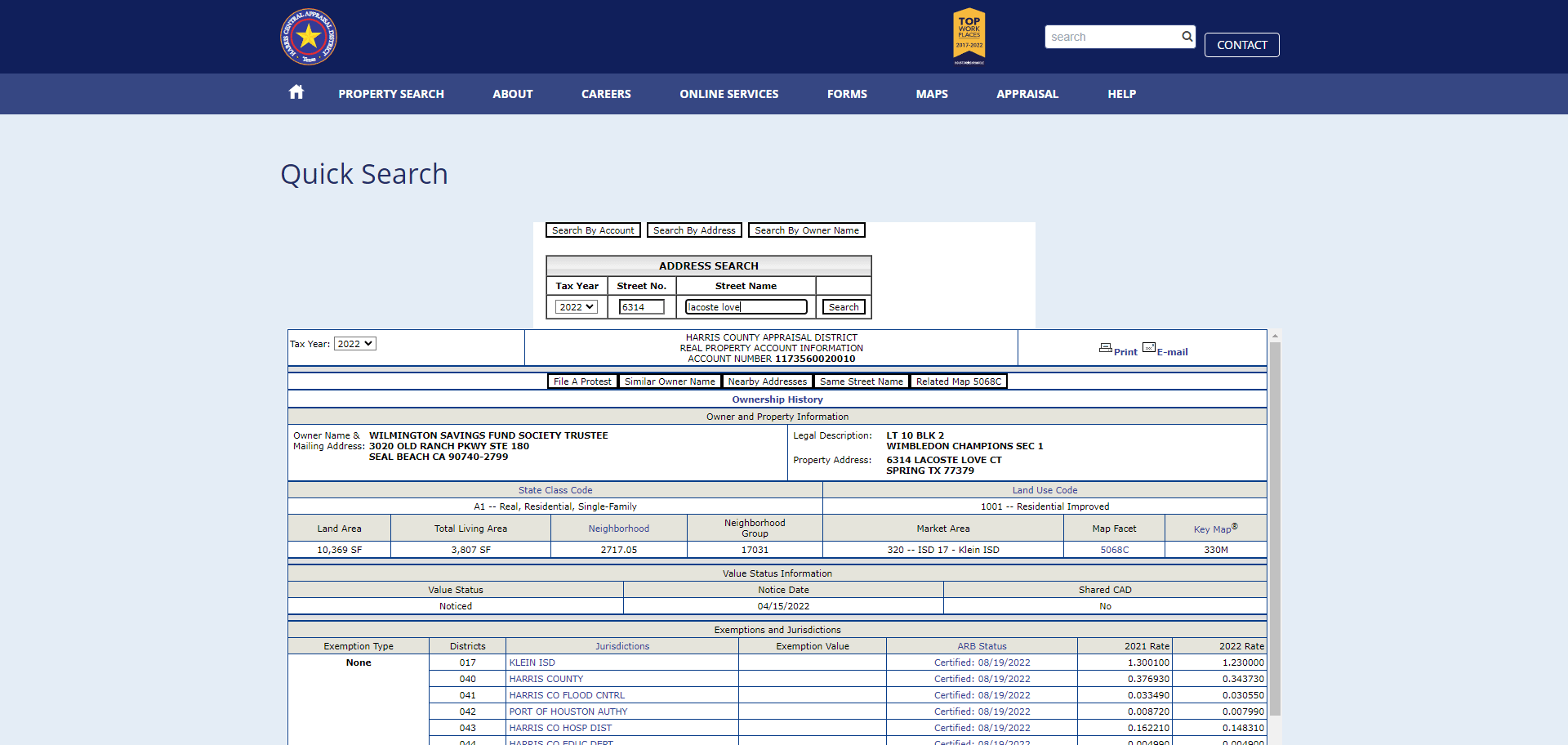Open the Online Services menu
Screen dimensions: 1568x745
tap(729, 94)
